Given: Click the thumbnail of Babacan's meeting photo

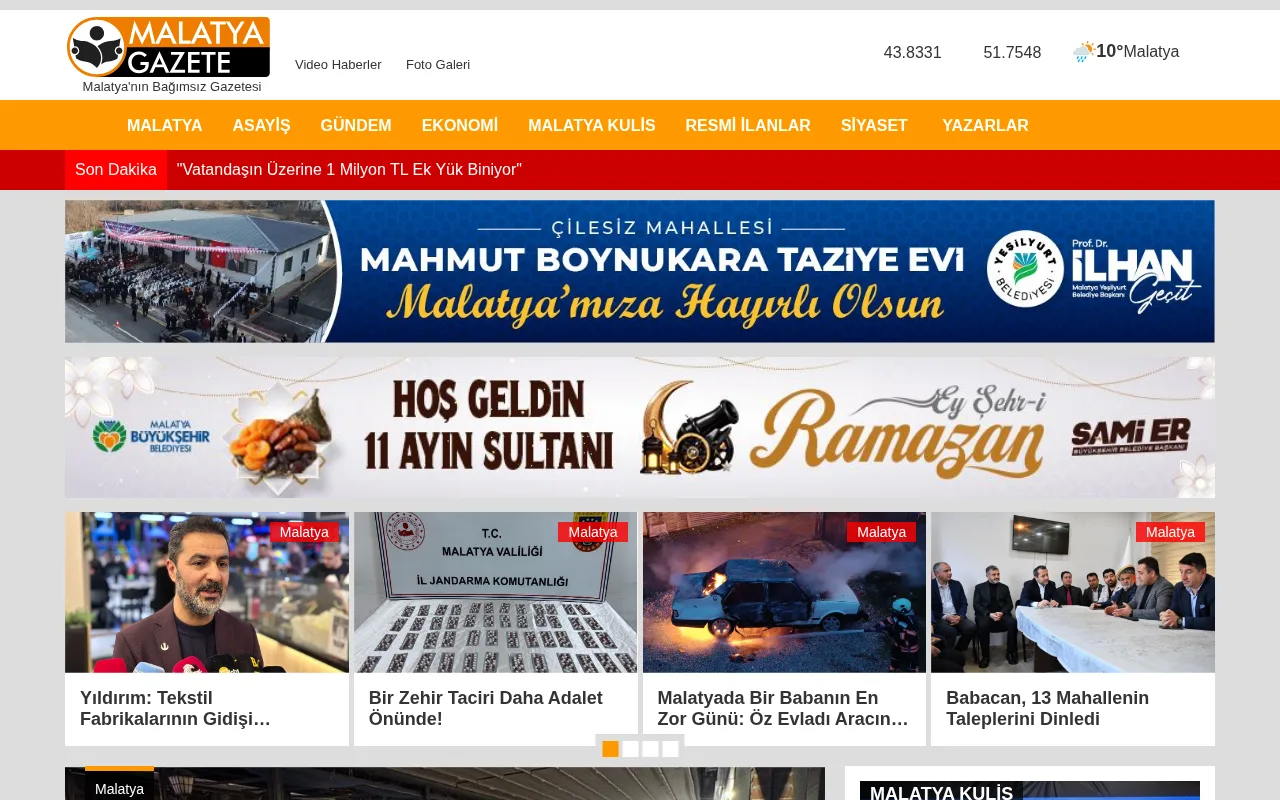Looking at the screenshot, I should click(1072, 592).
